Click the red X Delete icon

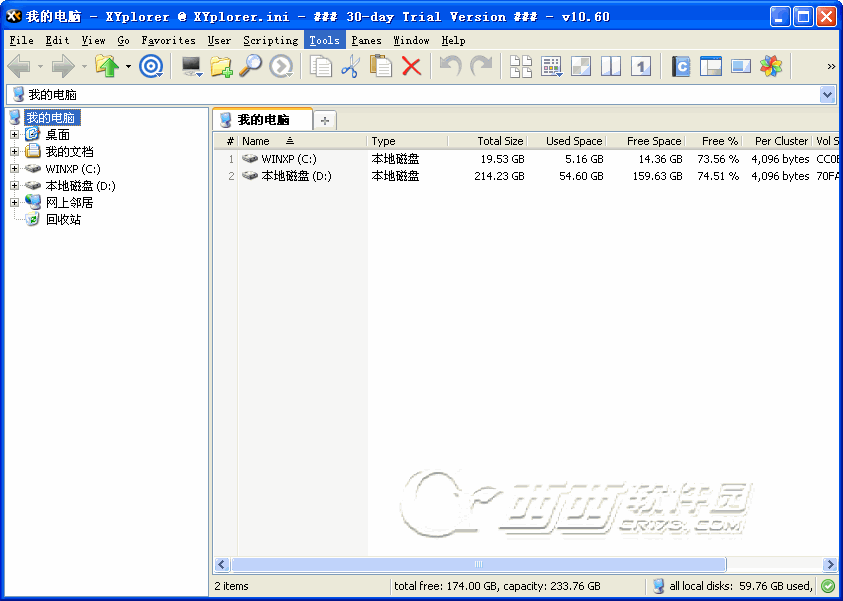(411, 67)
